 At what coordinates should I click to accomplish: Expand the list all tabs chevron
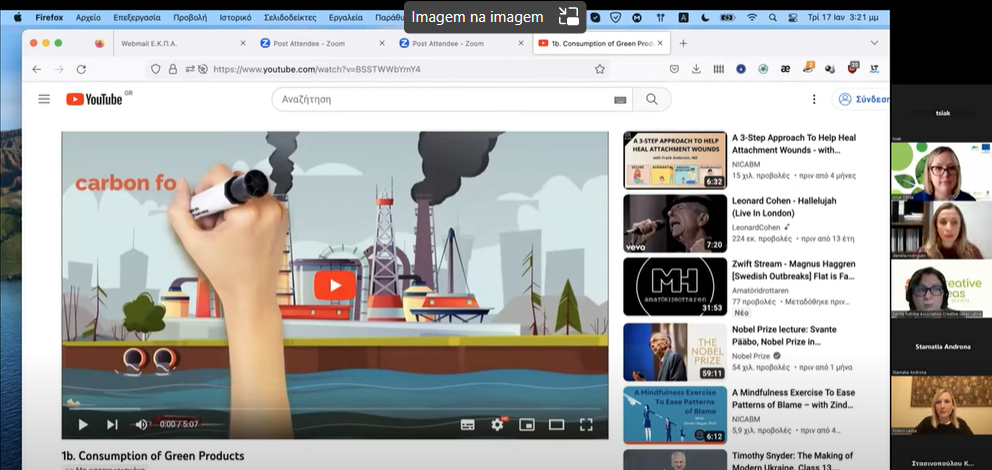pos(874,43)
